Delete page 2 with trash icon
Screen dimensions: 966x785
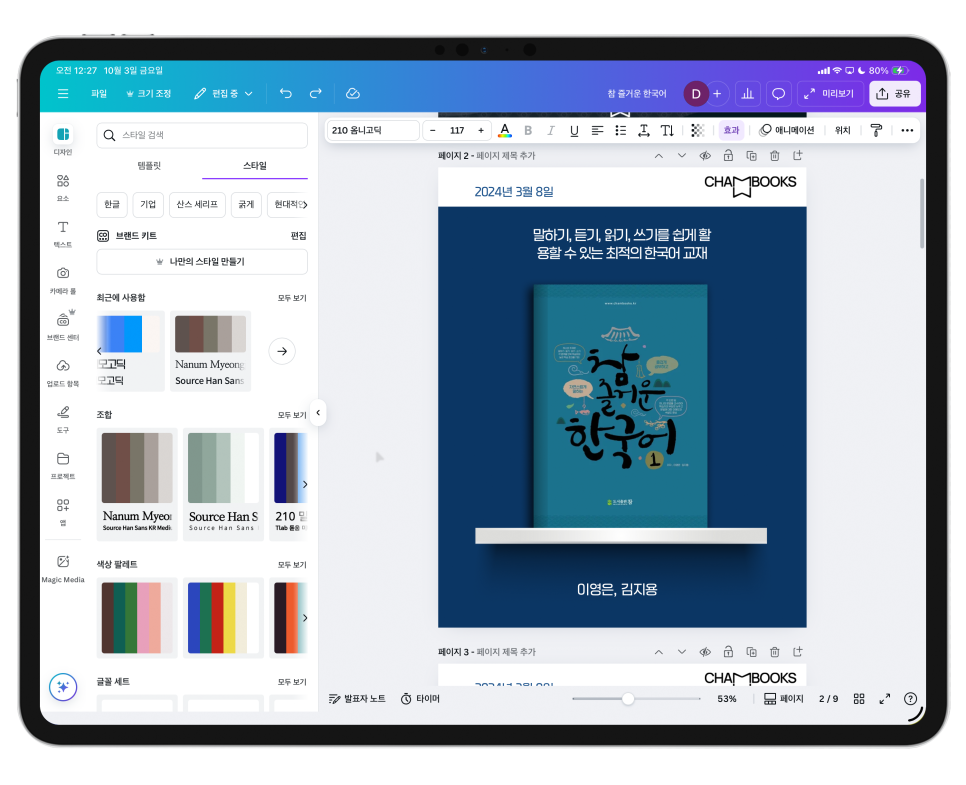774,156
